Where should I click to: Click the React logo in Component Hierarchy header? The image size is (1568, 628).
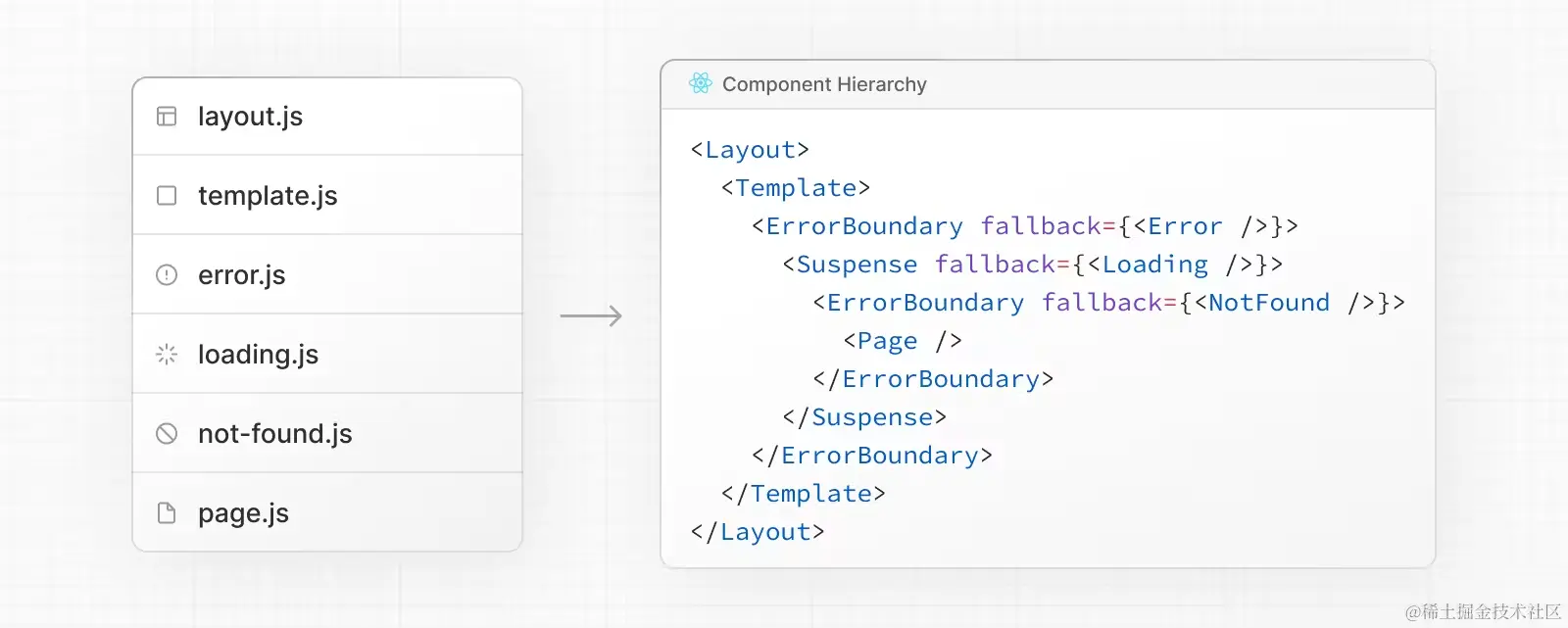pos(701,84)
